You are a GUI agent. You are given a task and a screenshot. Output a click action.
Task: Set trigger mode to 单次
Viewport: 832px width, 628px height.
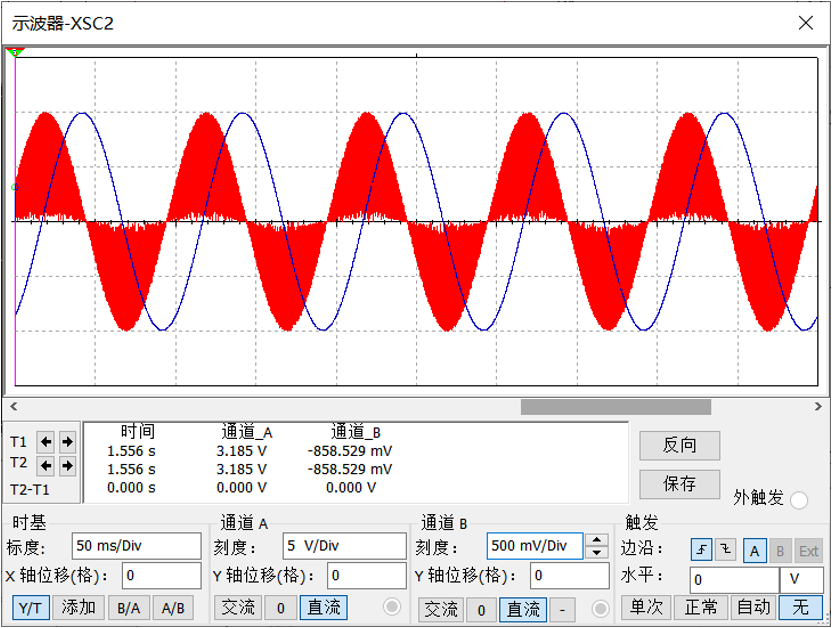(x=646, y=607)
